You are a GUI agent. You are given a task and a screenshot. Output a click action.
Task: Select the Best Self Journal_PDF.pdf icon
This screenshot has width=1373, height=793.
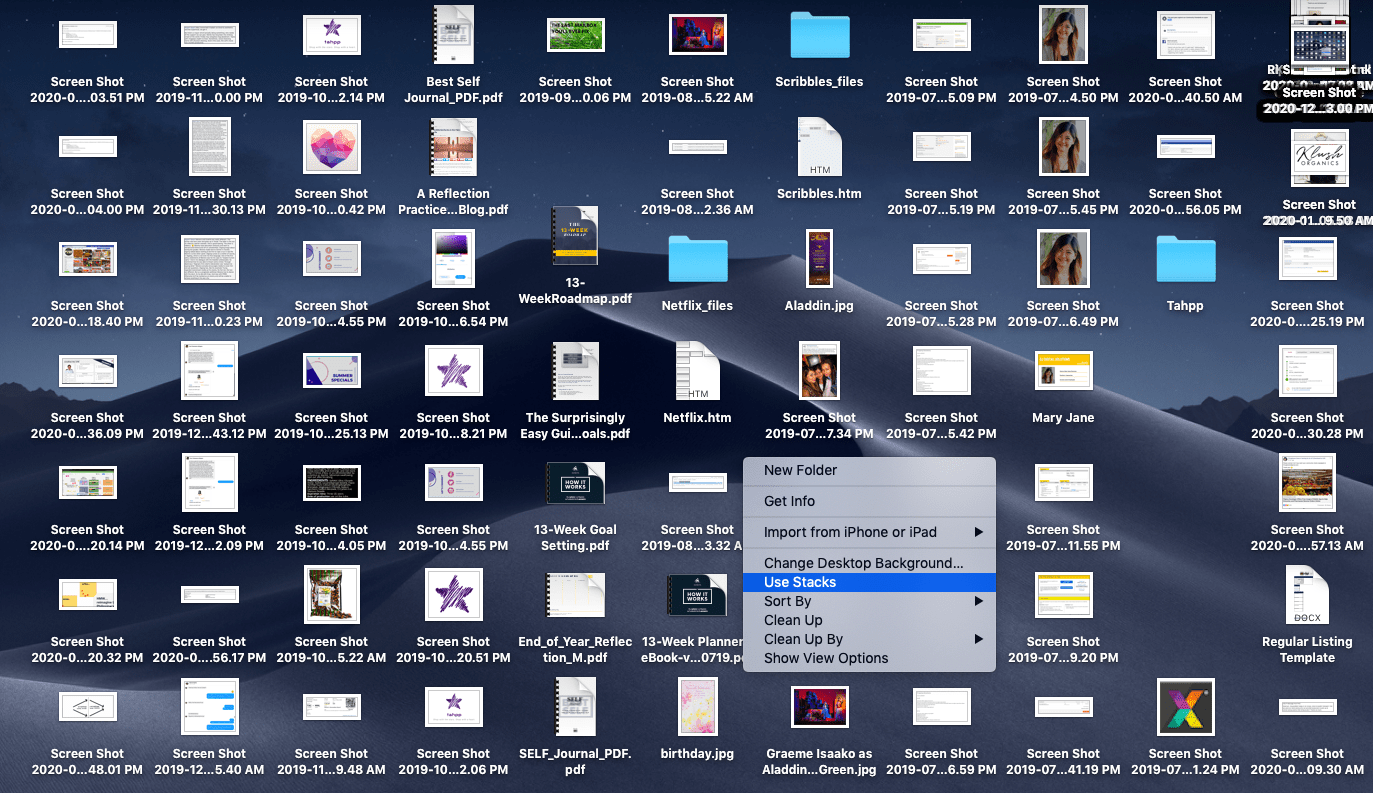[x=453, y=35]
